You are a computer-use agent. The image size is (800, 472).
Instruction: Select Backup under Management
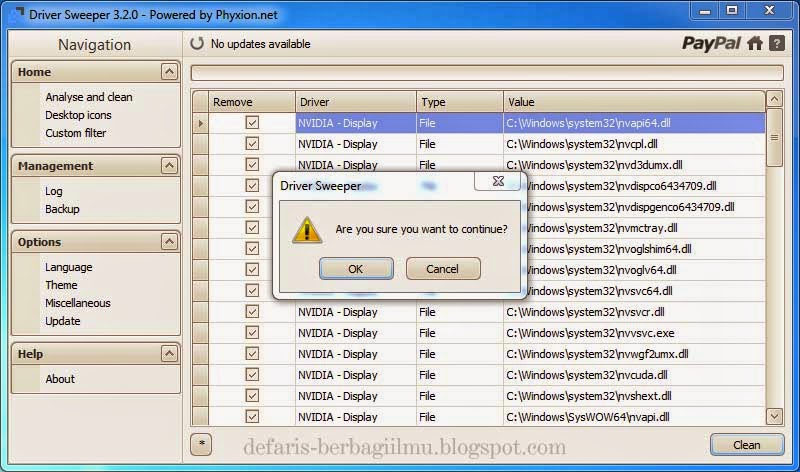(x=62, y=209)
